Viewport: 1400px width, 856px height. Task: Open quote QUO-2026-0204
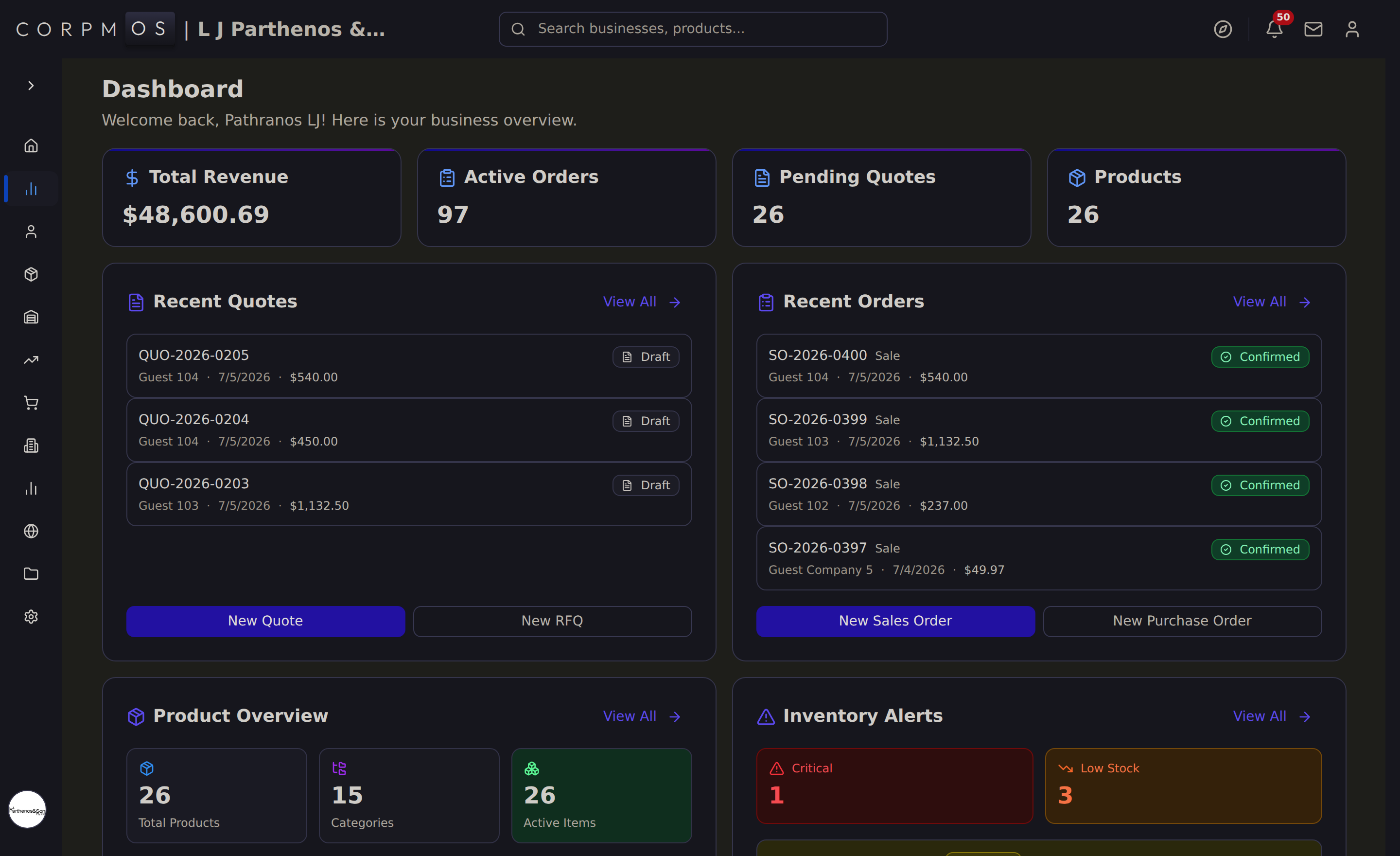coord(408,430)
